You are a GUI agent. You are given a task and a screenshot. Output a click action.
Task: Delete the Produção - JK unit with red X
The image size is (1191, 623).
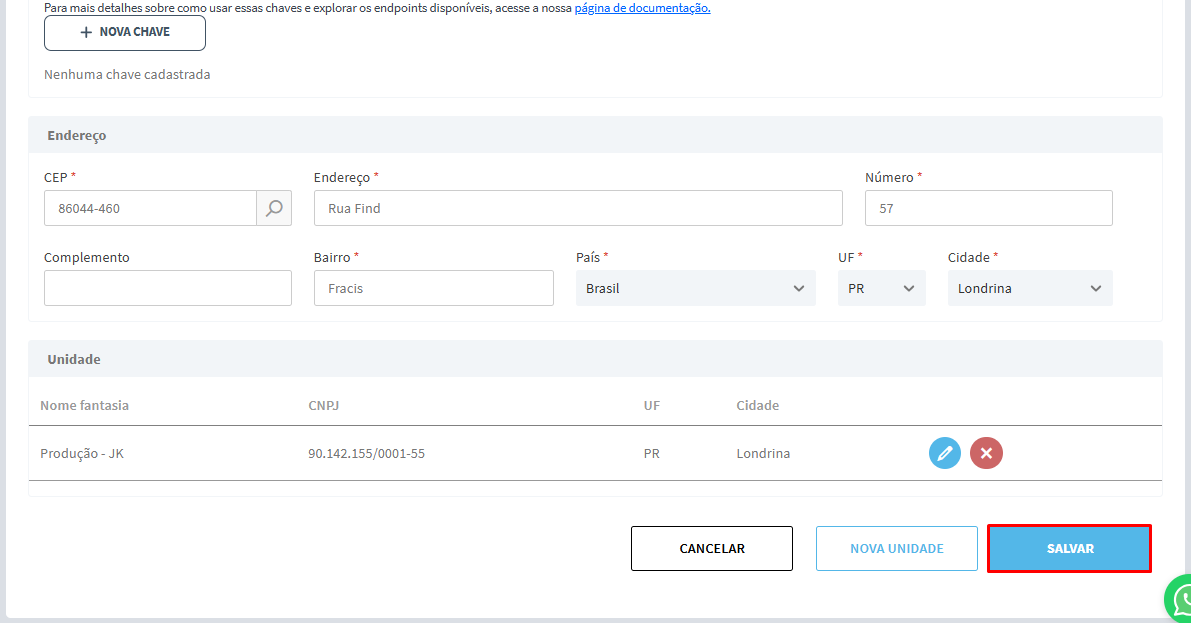(986, 453)
